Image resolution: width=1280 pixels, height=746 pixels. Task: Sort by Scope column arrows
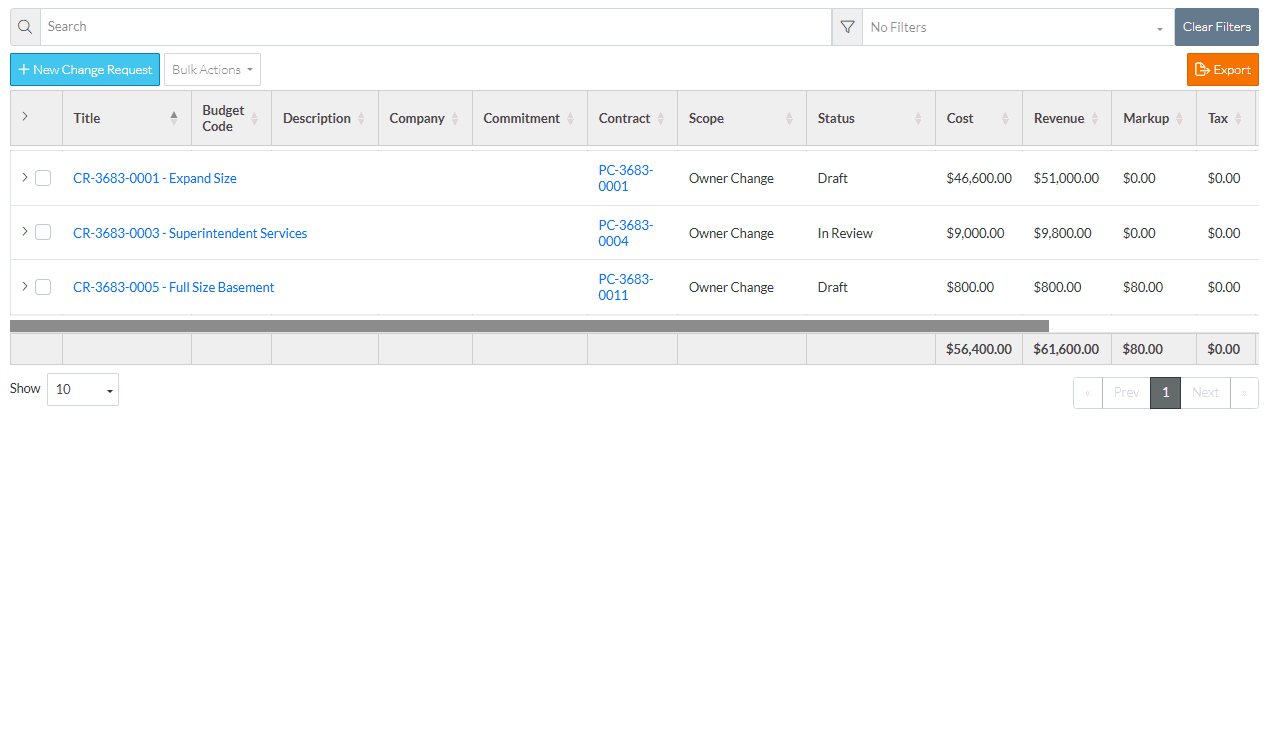[789, 118]
